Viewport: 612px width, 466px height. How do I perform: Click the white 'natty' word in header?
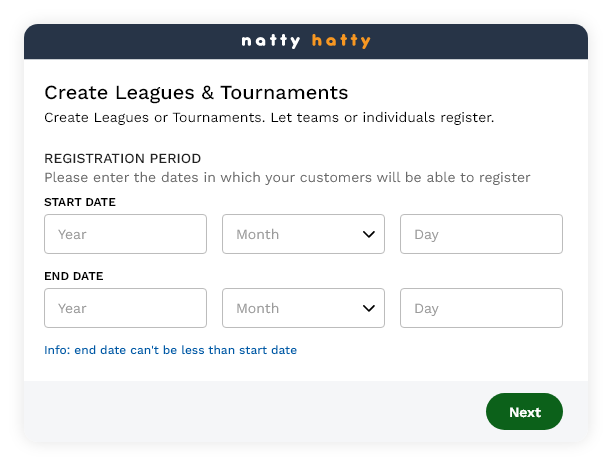click(x=271, y=41)
